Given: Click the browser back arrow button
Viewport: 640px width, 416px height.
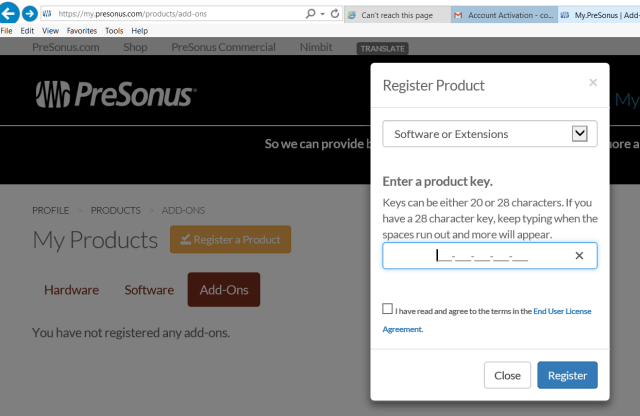Looking at the screenshot, I should (10, 14).
